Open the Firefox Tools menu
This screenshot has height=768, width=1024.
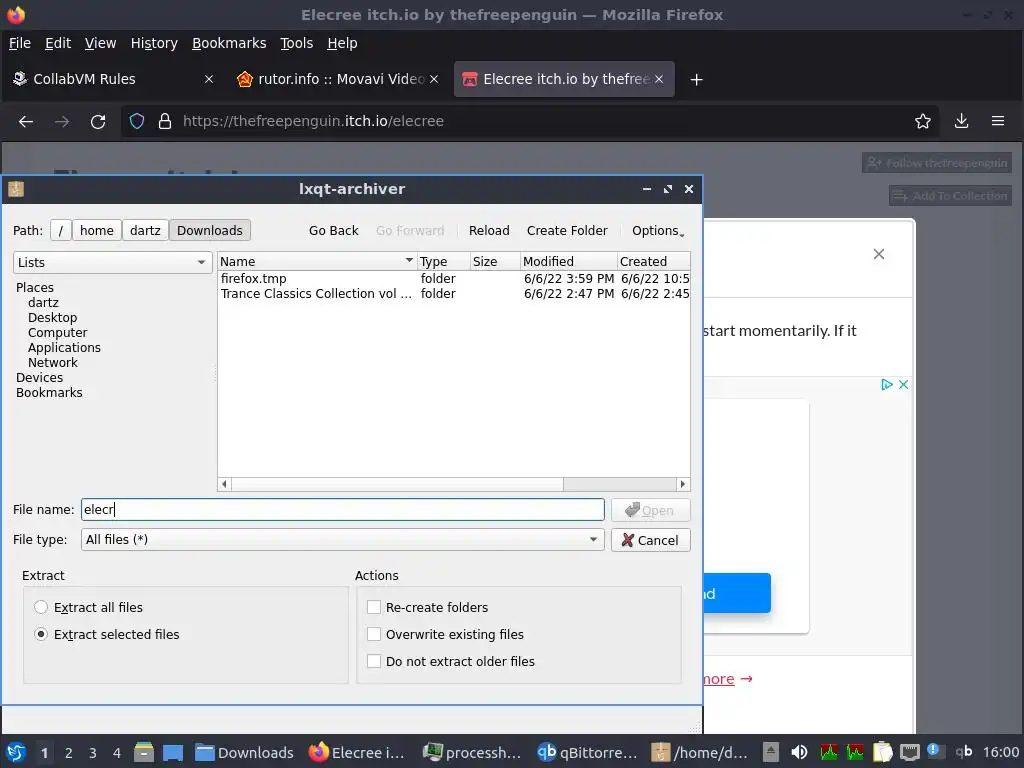click(296, 43)
